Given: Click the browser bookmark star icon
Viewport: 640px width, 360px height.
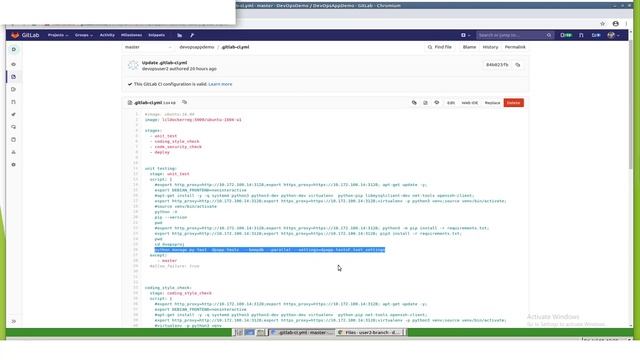Looking at the screenshot, I should pyautogui.click(x=602, y=24).
